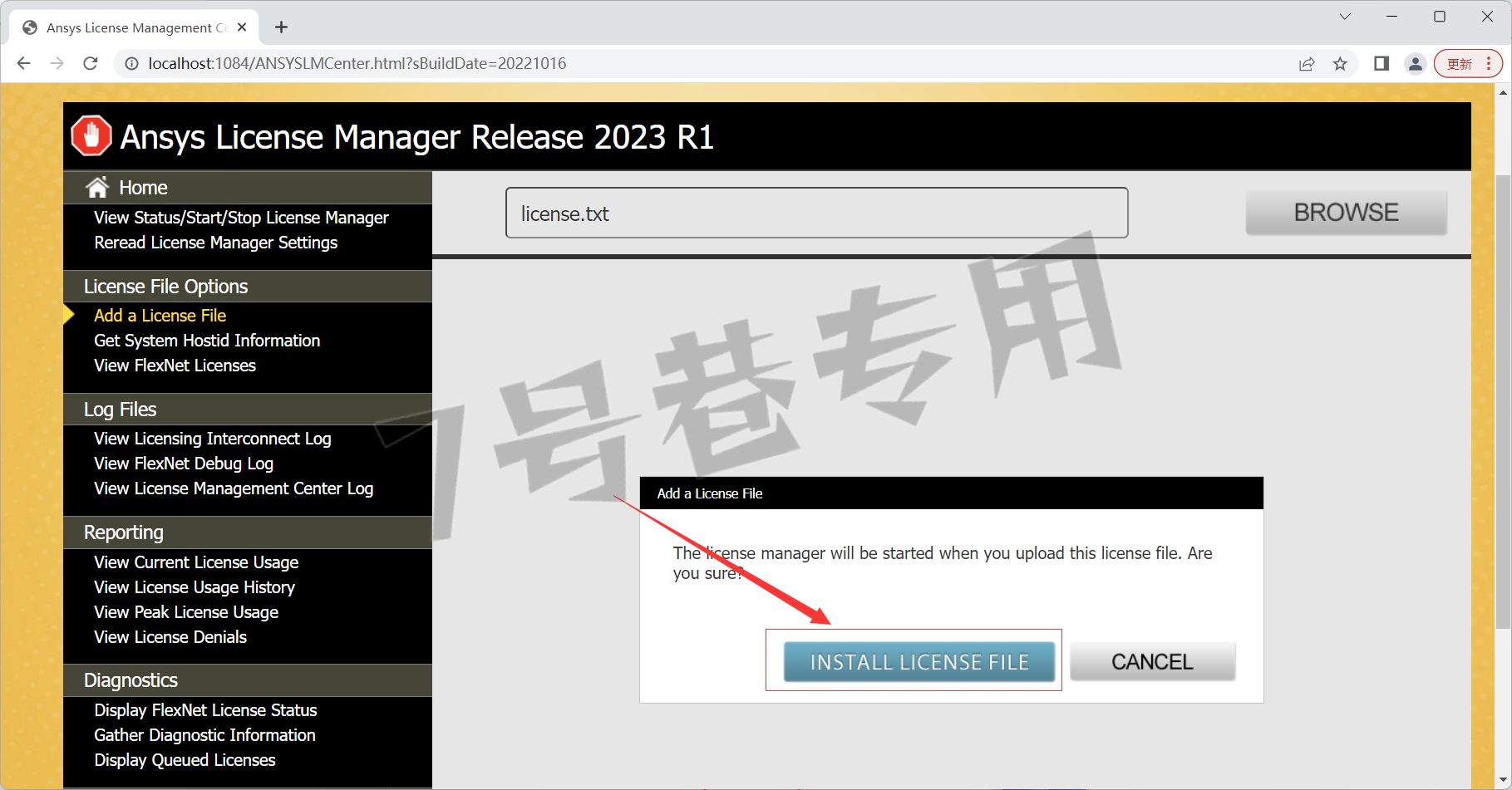Screen dimensions: 1512x790
Task: Click the license.txt file path field
Action: point(816,213)
